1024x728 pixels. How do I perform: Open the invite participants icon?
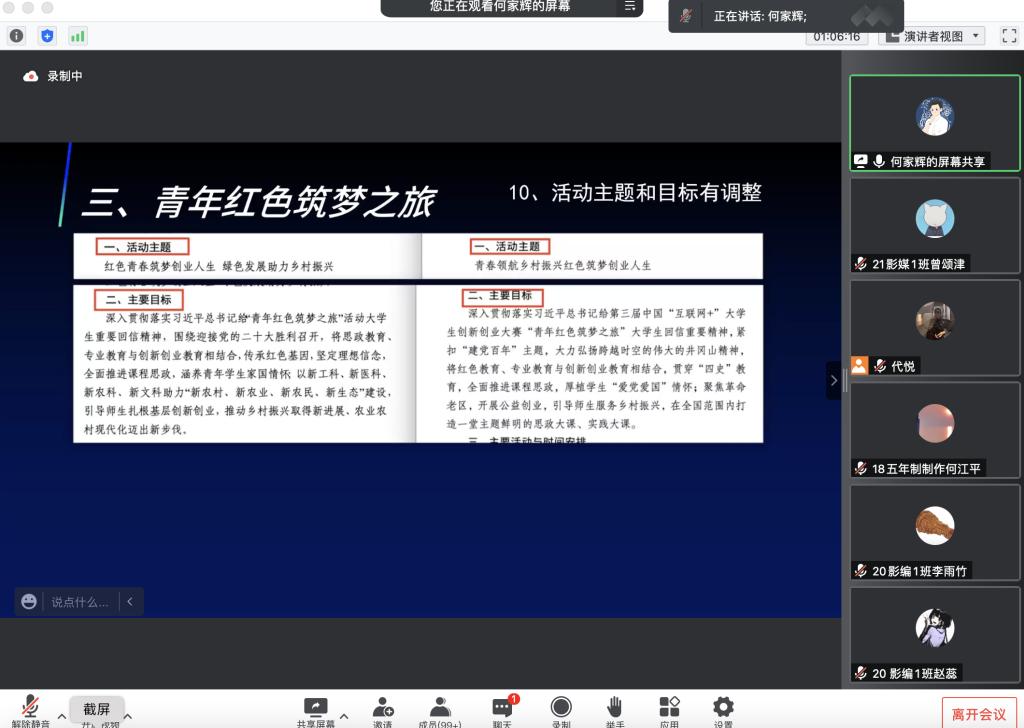click(x=383, y=709)
